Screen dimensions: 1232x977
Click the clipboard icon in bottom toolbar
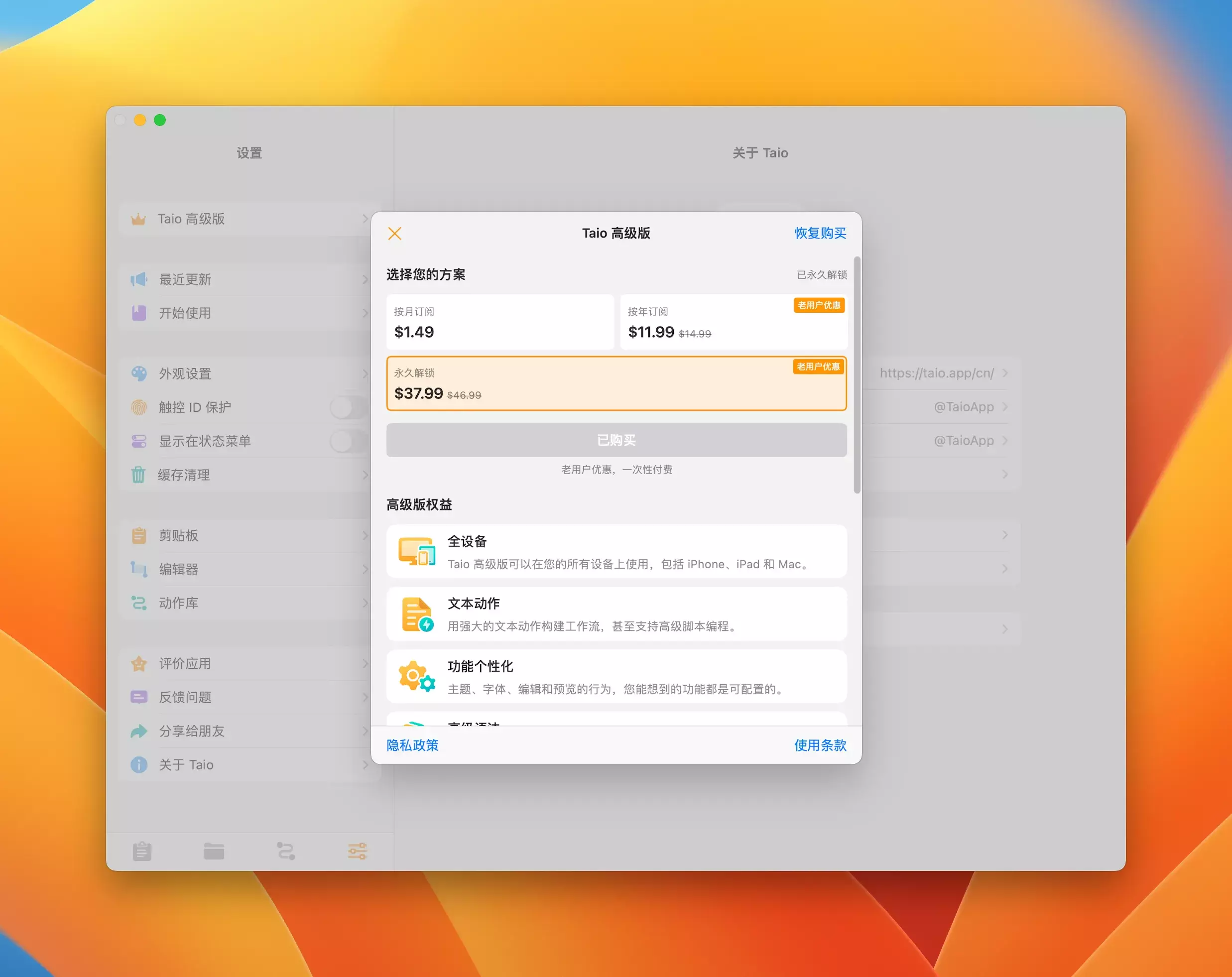142,852
